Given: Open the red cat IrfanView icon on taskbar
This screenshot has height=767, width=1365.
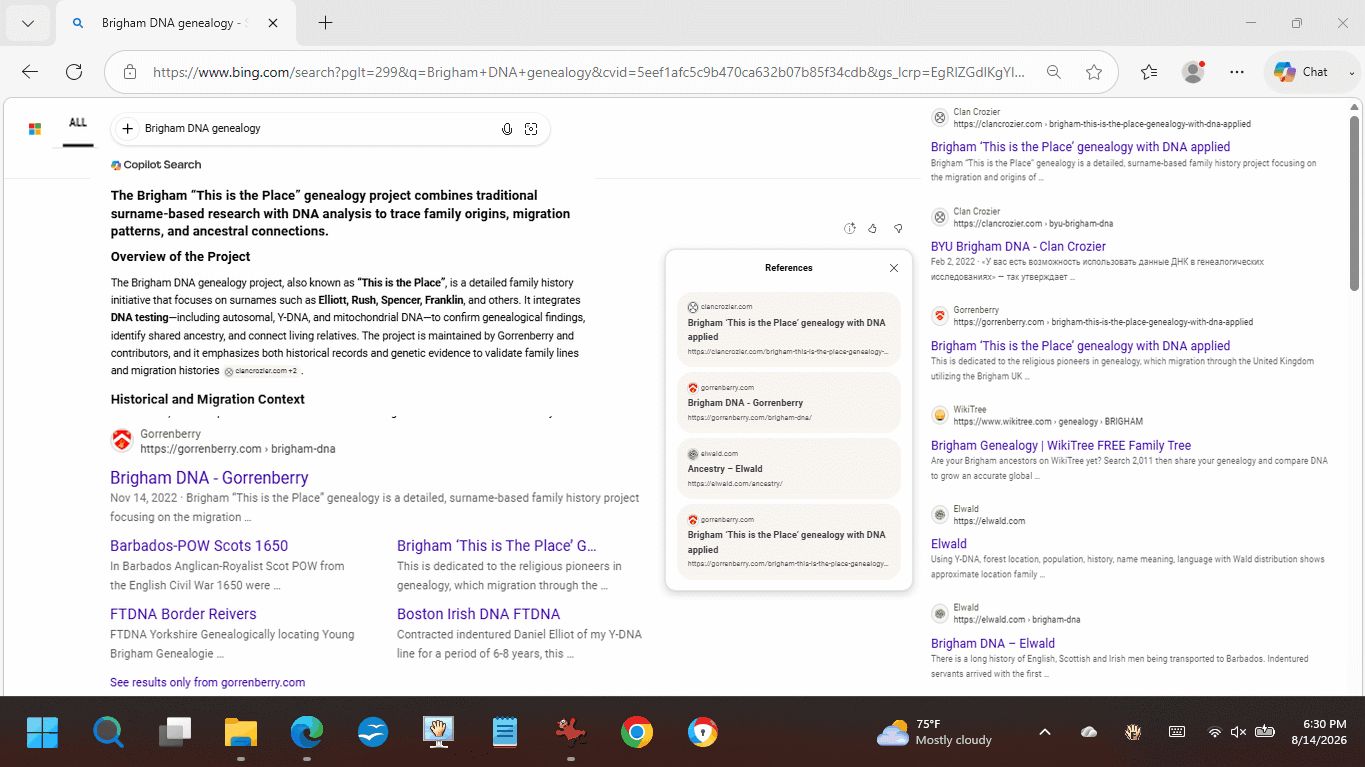Looking at the screenshot, I should pyautogui.click(x=570, y=733).
